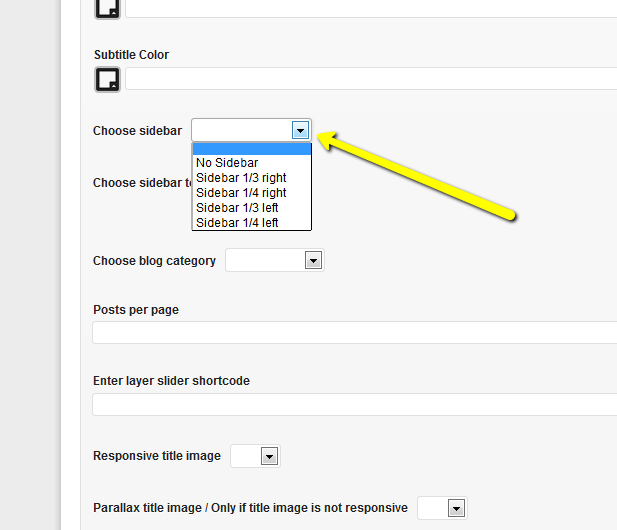
Task: Focus the layer slider shortcode field
Action: point(355,404)
